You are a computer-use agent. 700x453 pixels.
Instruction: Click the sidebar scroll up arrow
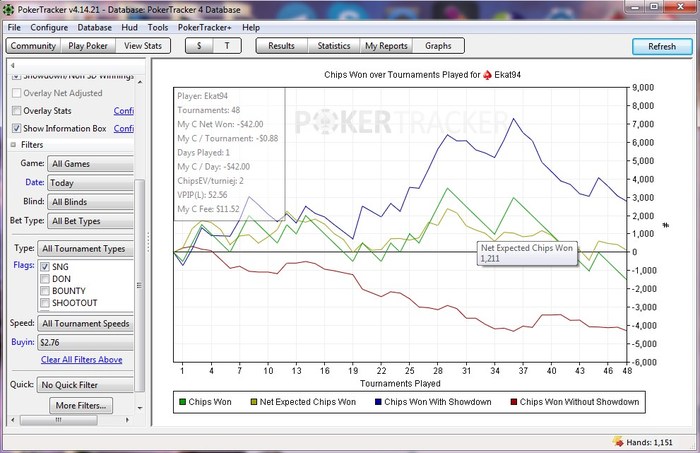(140, 82)
